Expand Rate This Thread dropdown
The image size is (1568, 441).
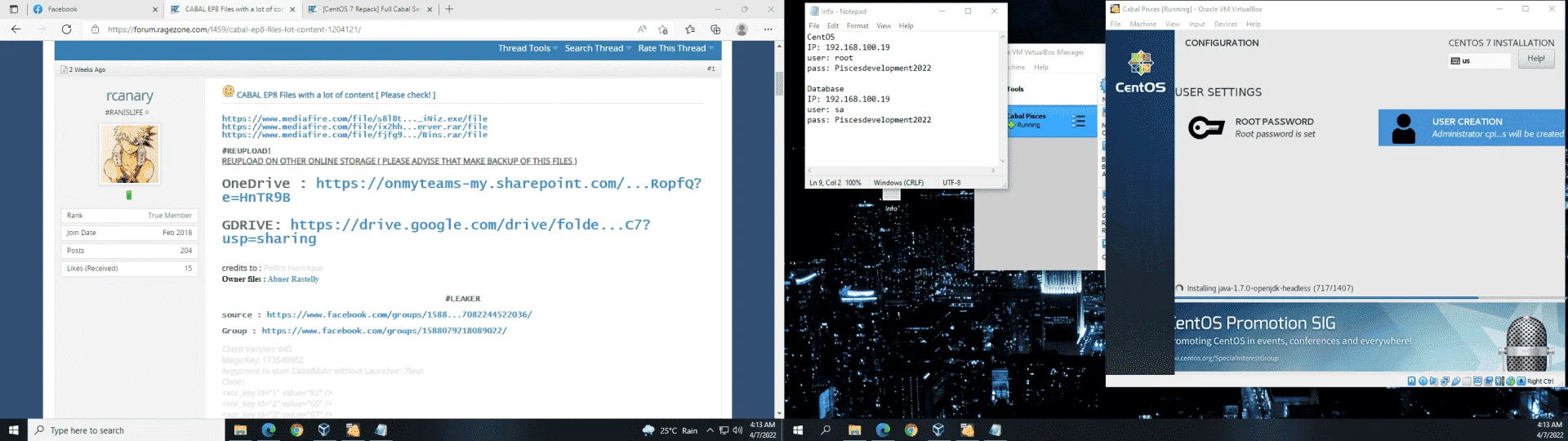(675, 48)
